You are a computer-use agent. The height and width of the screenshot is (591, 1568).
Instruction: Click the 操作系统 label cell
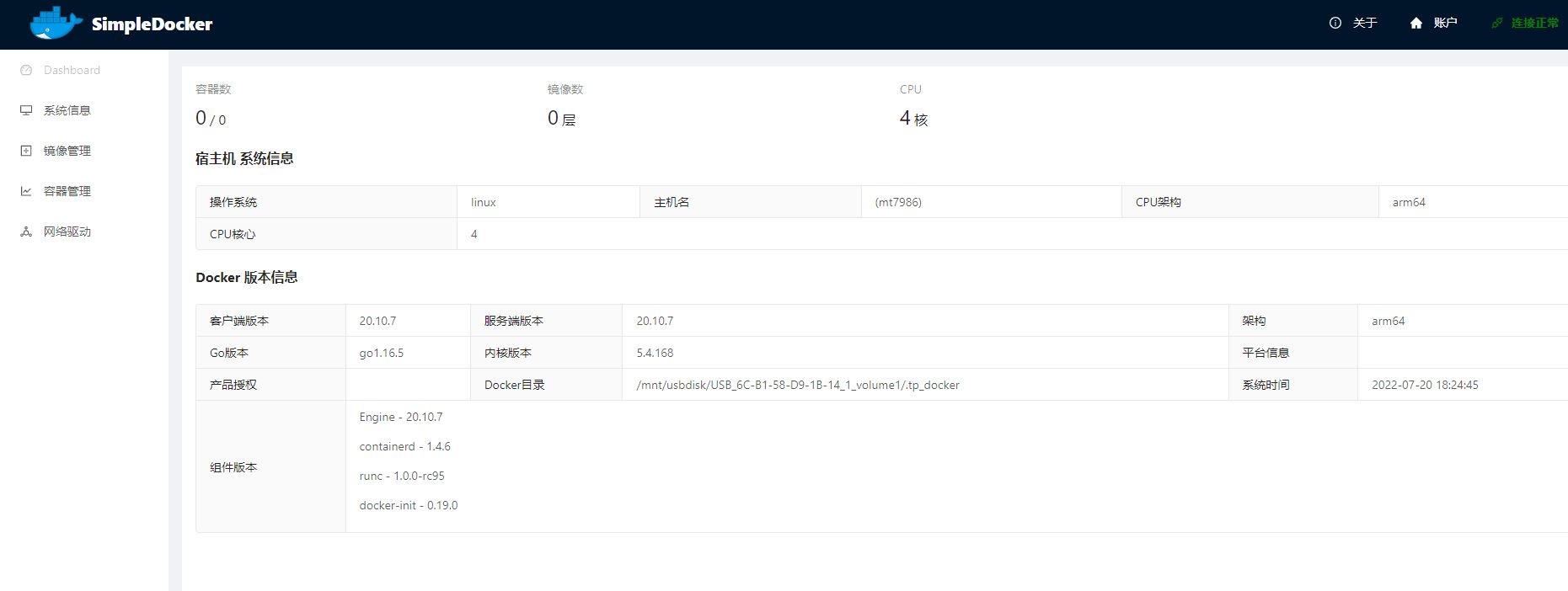(x=327, y=202)
